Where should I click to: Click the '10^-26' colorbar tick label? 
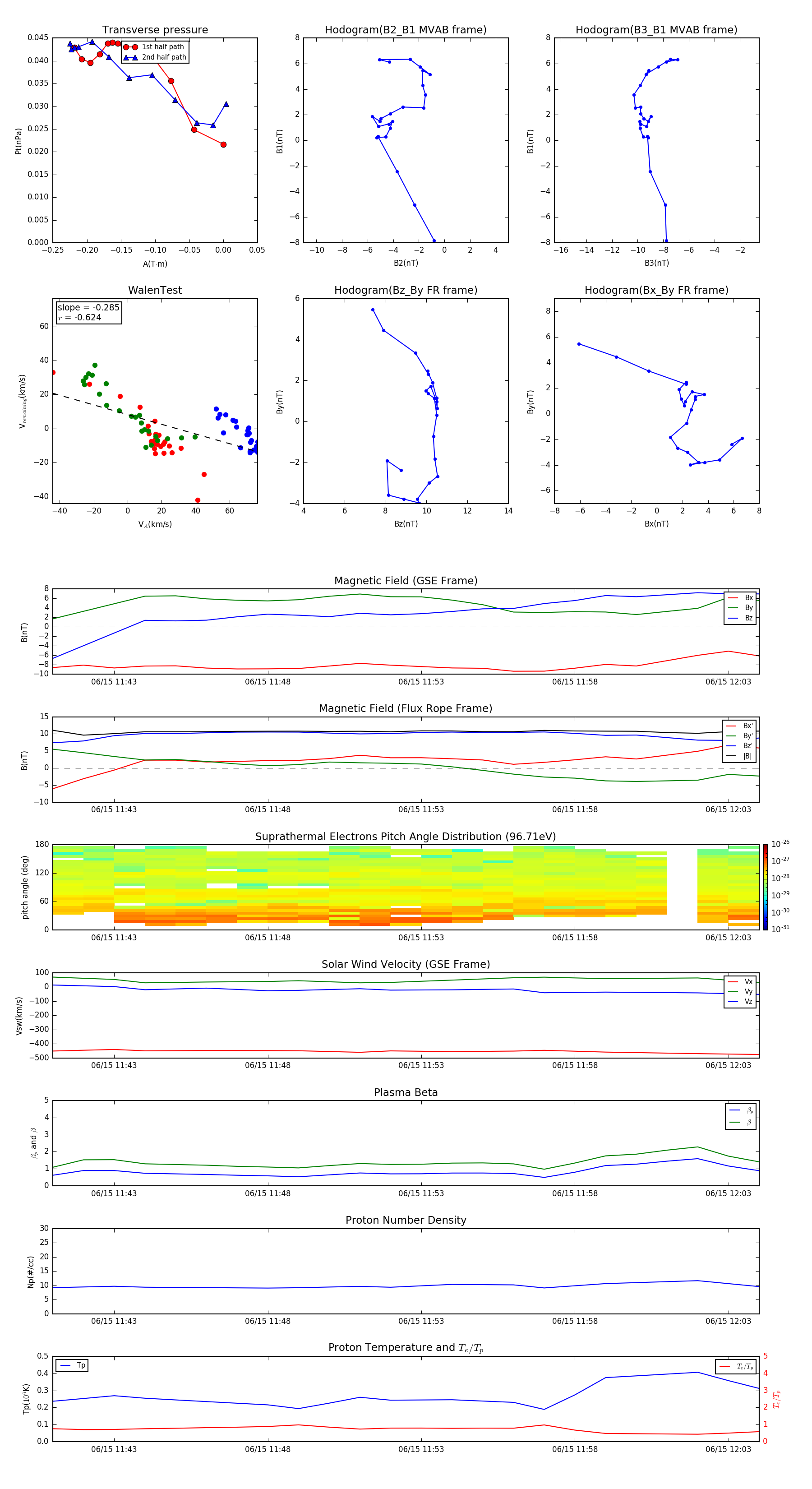pos(780,844)
